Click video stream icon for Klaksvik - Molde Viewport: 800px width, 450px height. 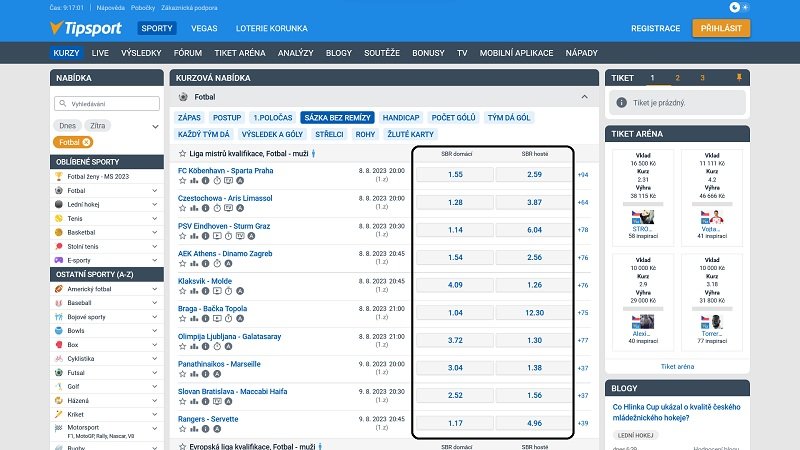pyautogui.click(x=217, y=291)
